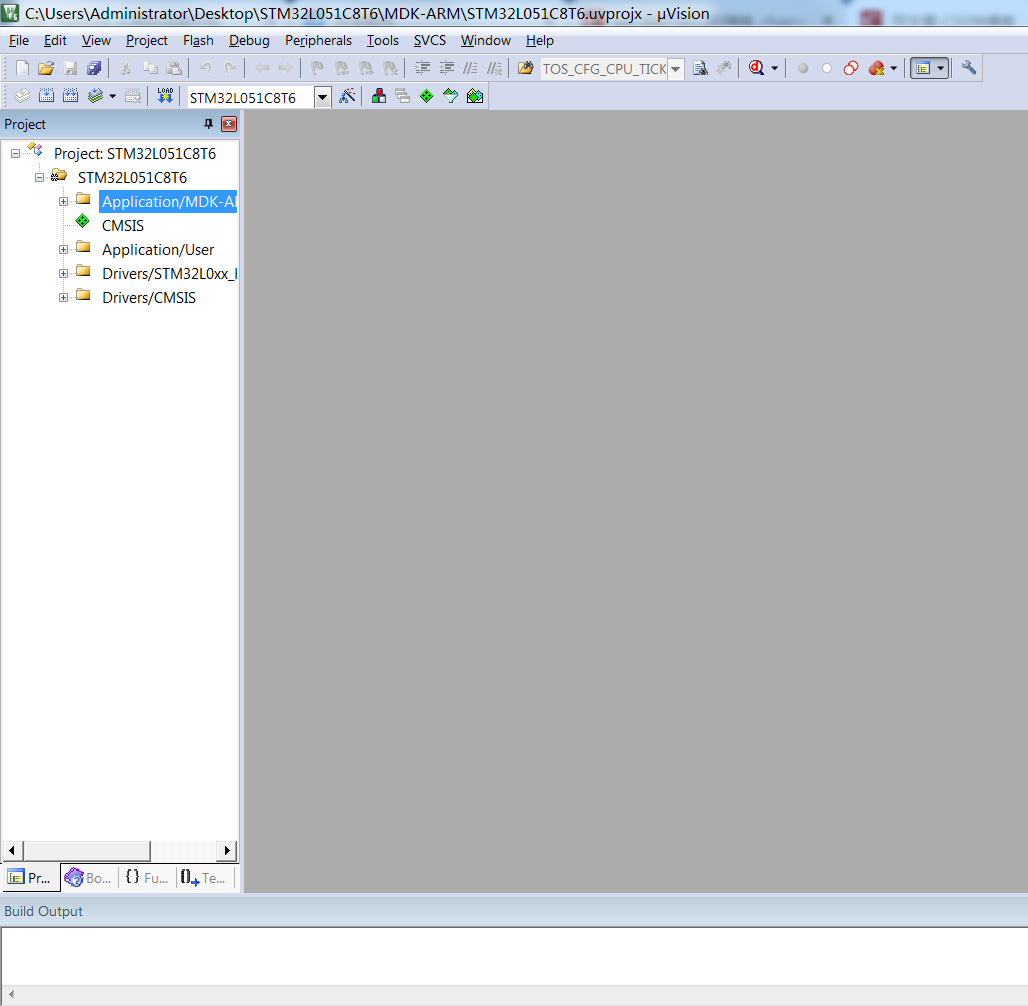The width and height of the screenshot is (1028, 1006).
Task: Open Configuration with the wrench icon
Action: (968, 68)
